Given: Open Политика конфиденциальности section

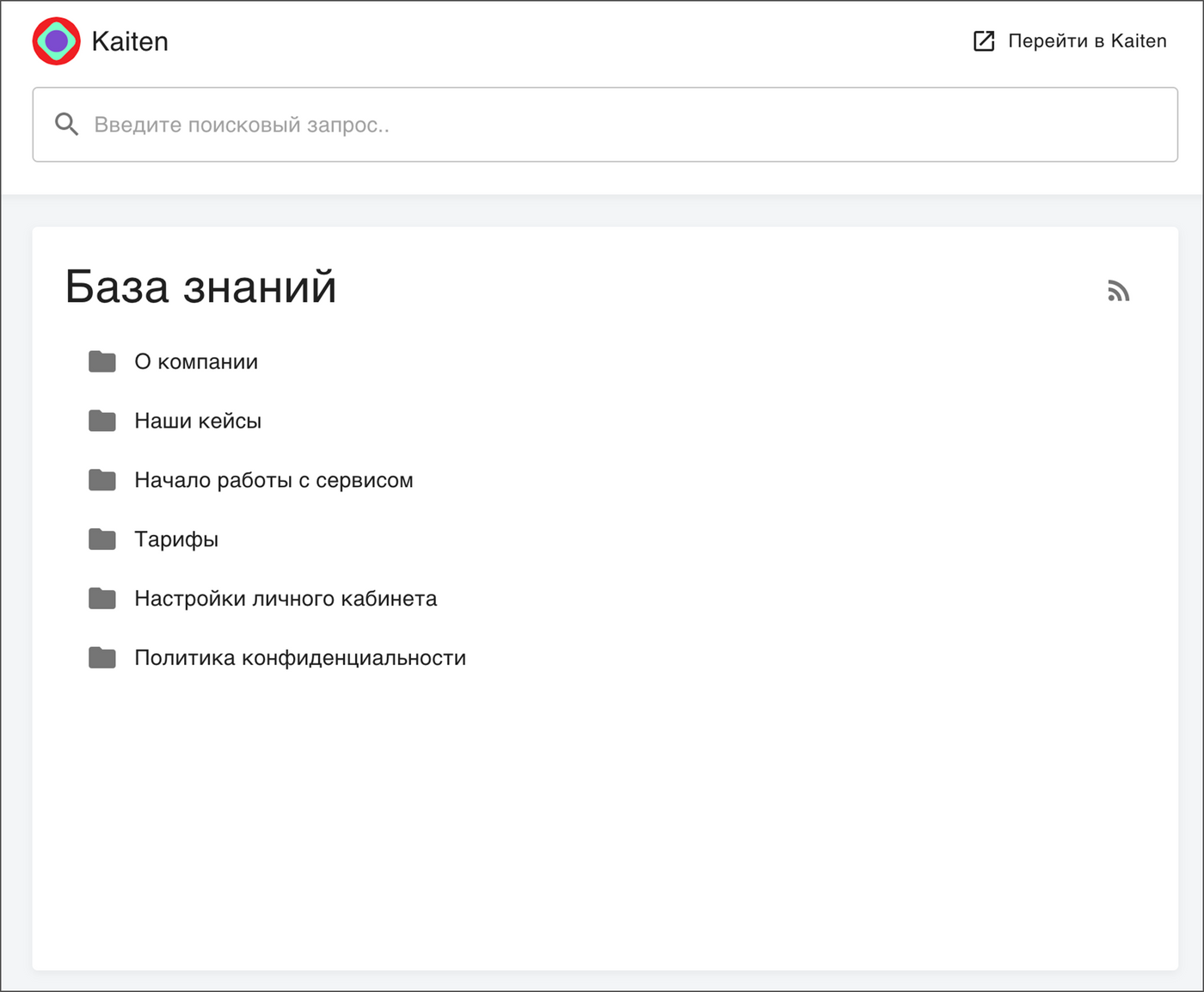Looking at the screenshot, I should [300, 658].
